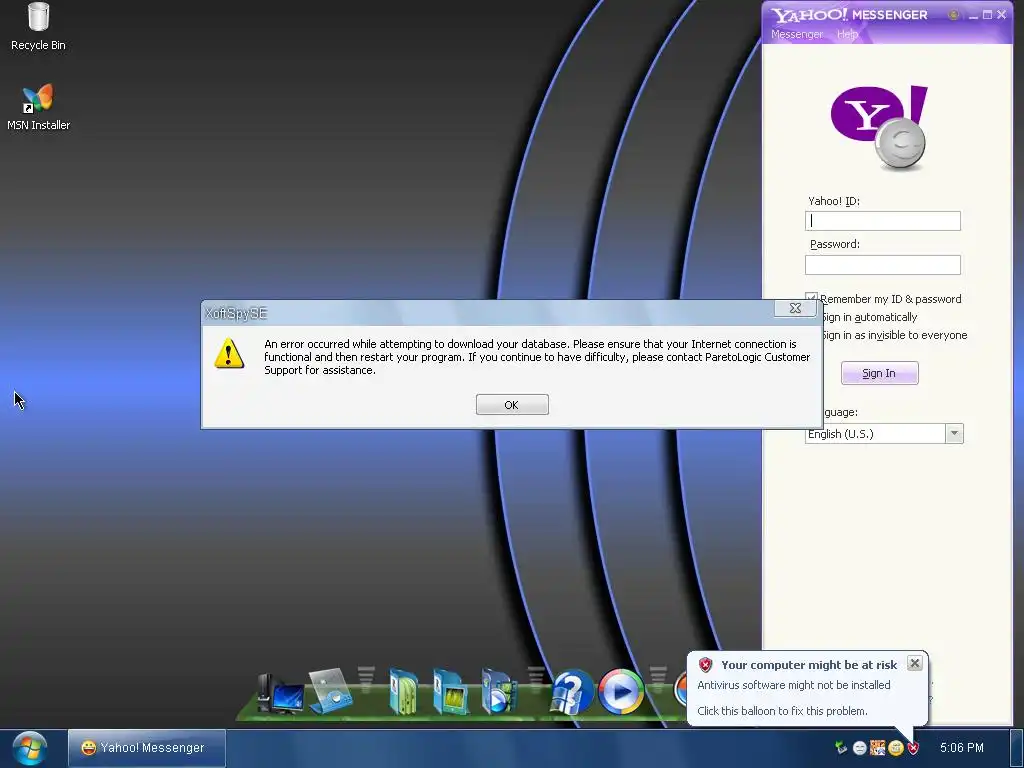Image resolution: width=1024 pixels, height=768 pixels.
Task: Toggle Remember my ID & password checkbox
Action: [812, 298]
